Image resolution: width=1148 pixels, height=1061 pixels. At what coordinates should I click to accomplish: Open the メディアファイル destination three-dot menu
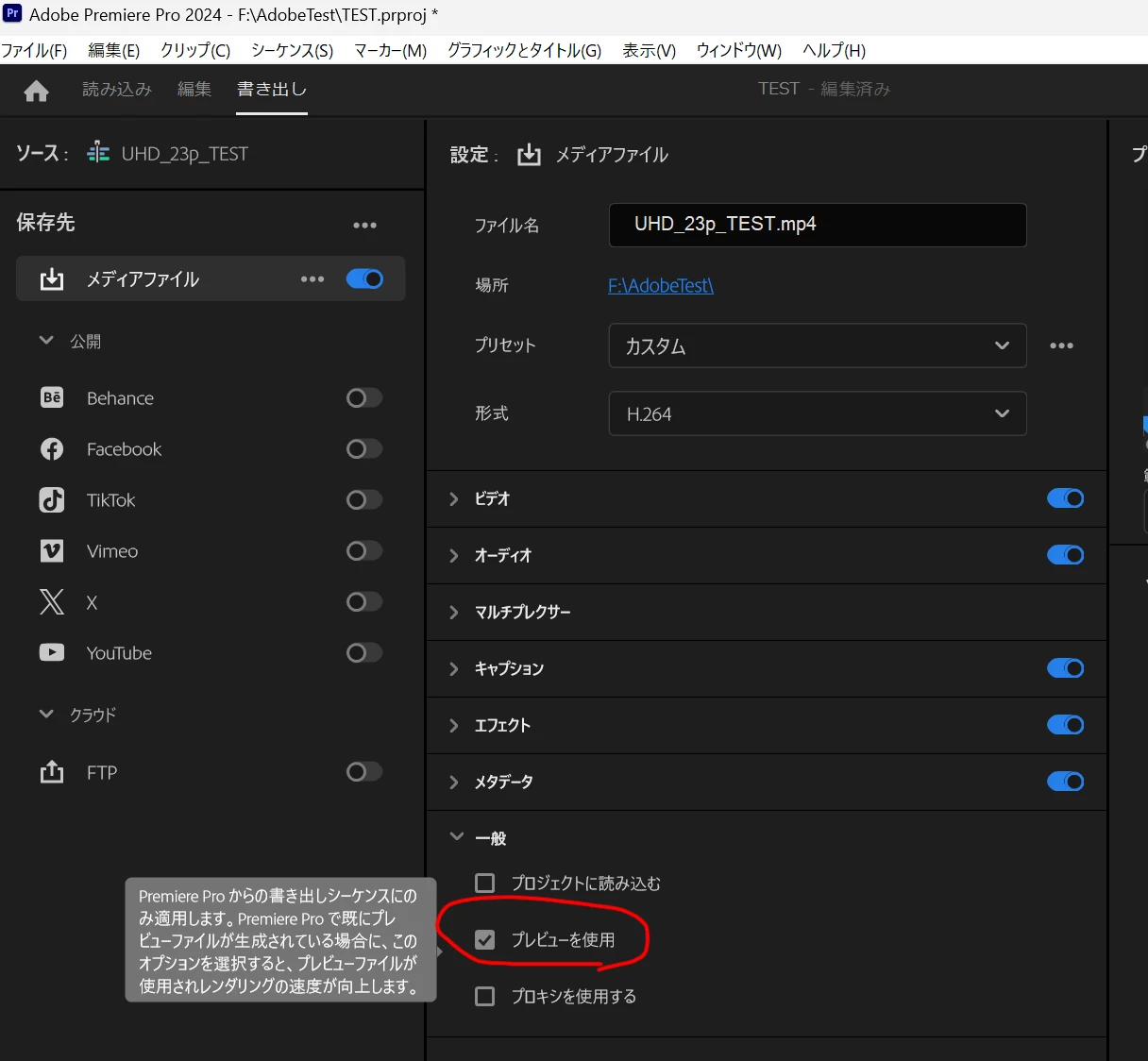(x=312, y=279)
